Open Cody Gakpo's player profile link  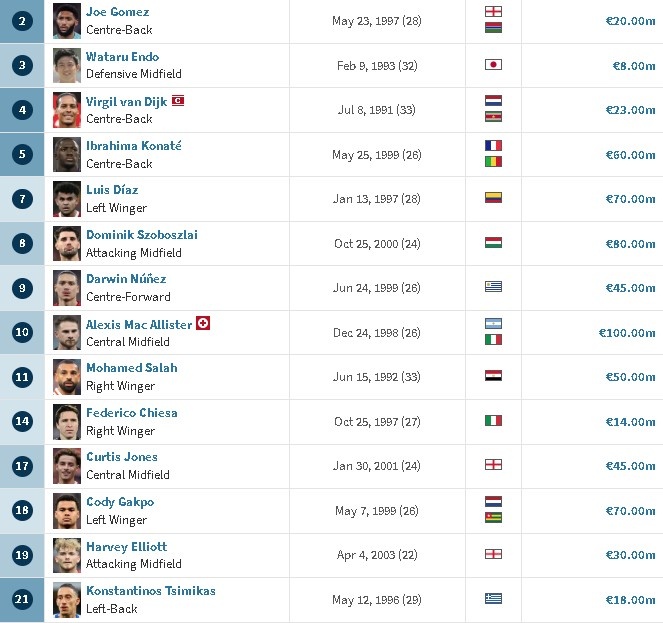click(120, 502)
